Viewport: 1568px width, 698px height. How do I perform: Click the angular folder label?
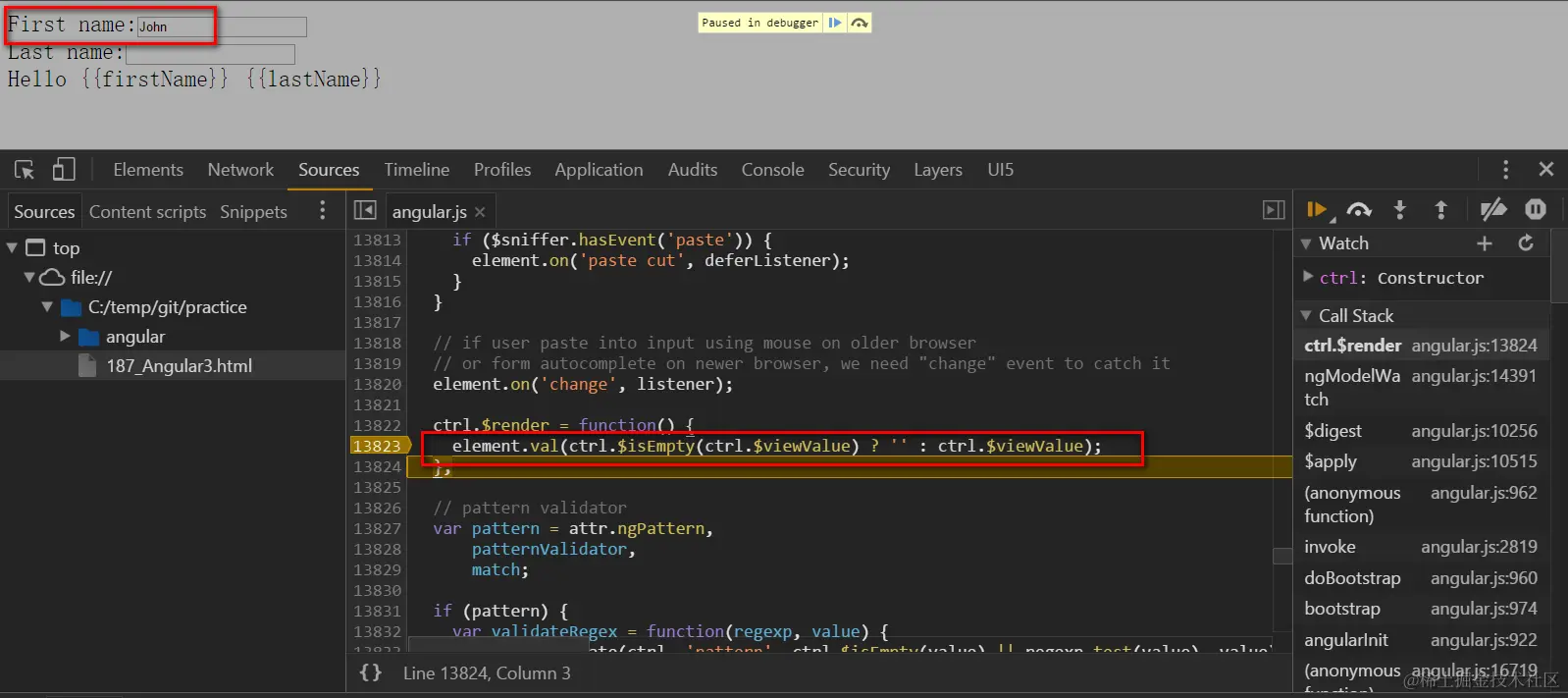coord(135,337)
